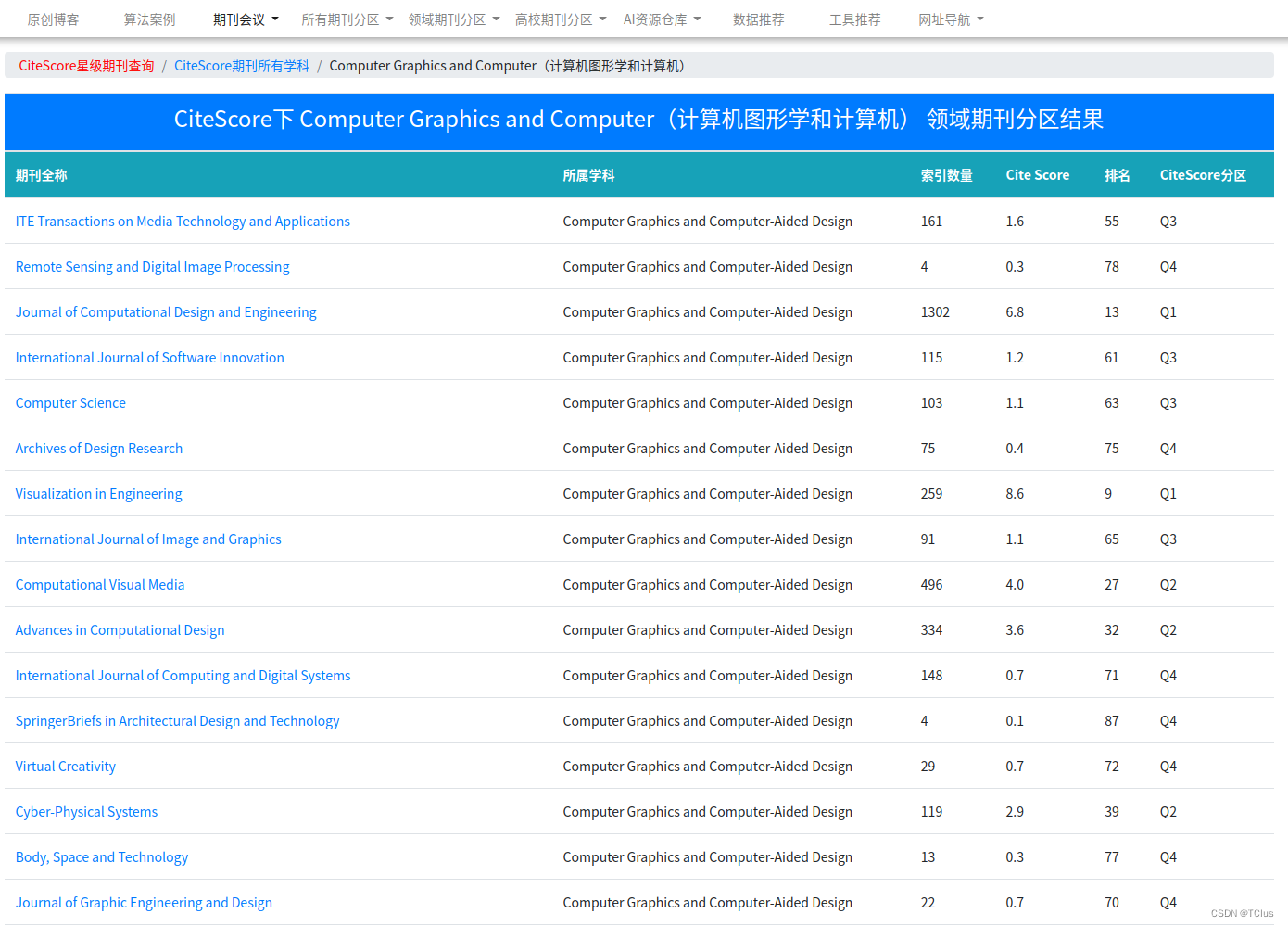Select Cite Score 6.8 cell

1015,312
